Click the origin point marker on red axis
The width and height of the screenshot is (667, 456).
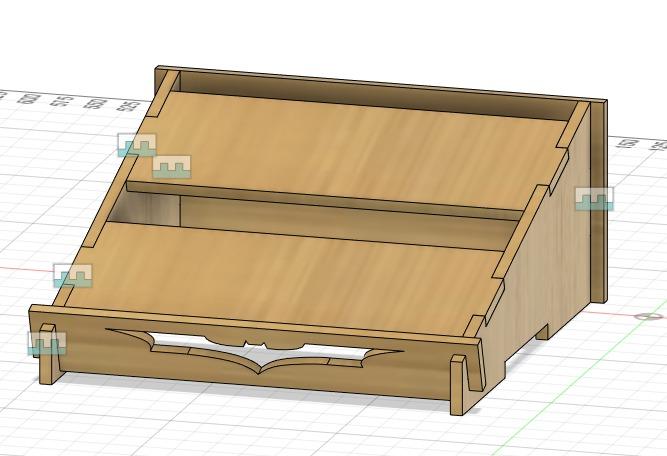(649, 316)
